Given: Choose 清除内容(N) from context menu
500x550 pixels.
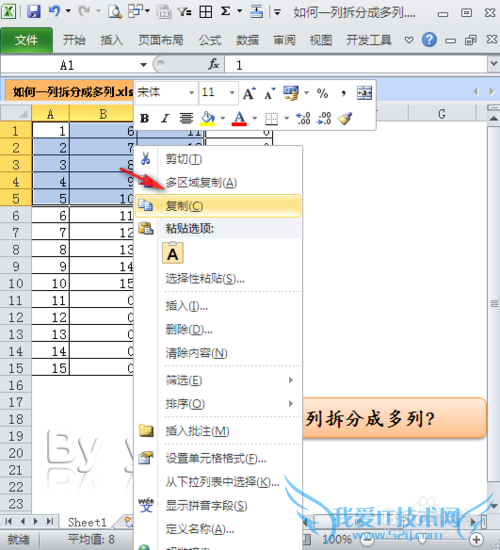Looking at the screenshot, I should [218, 353].
